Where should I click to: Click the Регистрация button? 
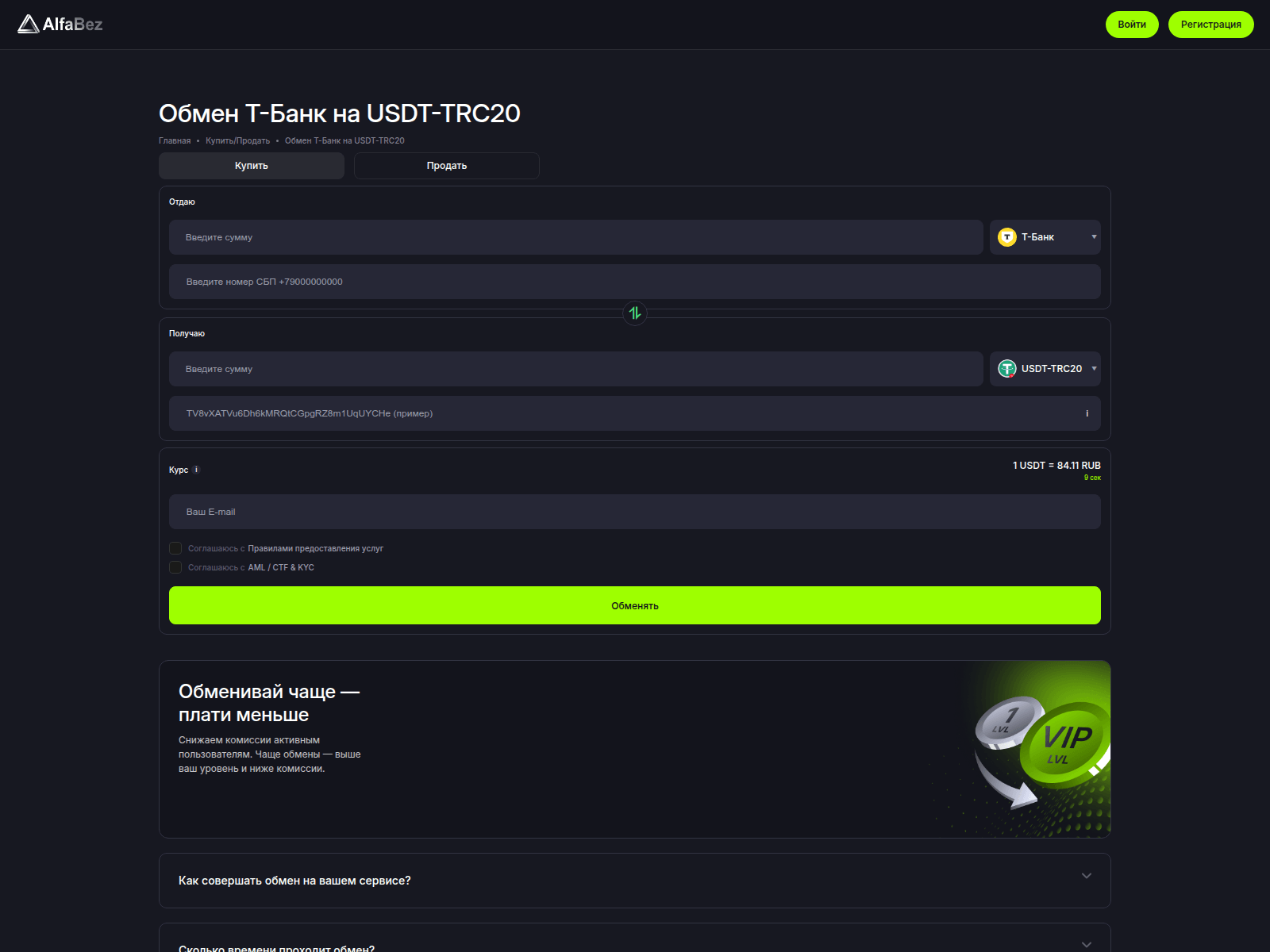point(1211,25)
